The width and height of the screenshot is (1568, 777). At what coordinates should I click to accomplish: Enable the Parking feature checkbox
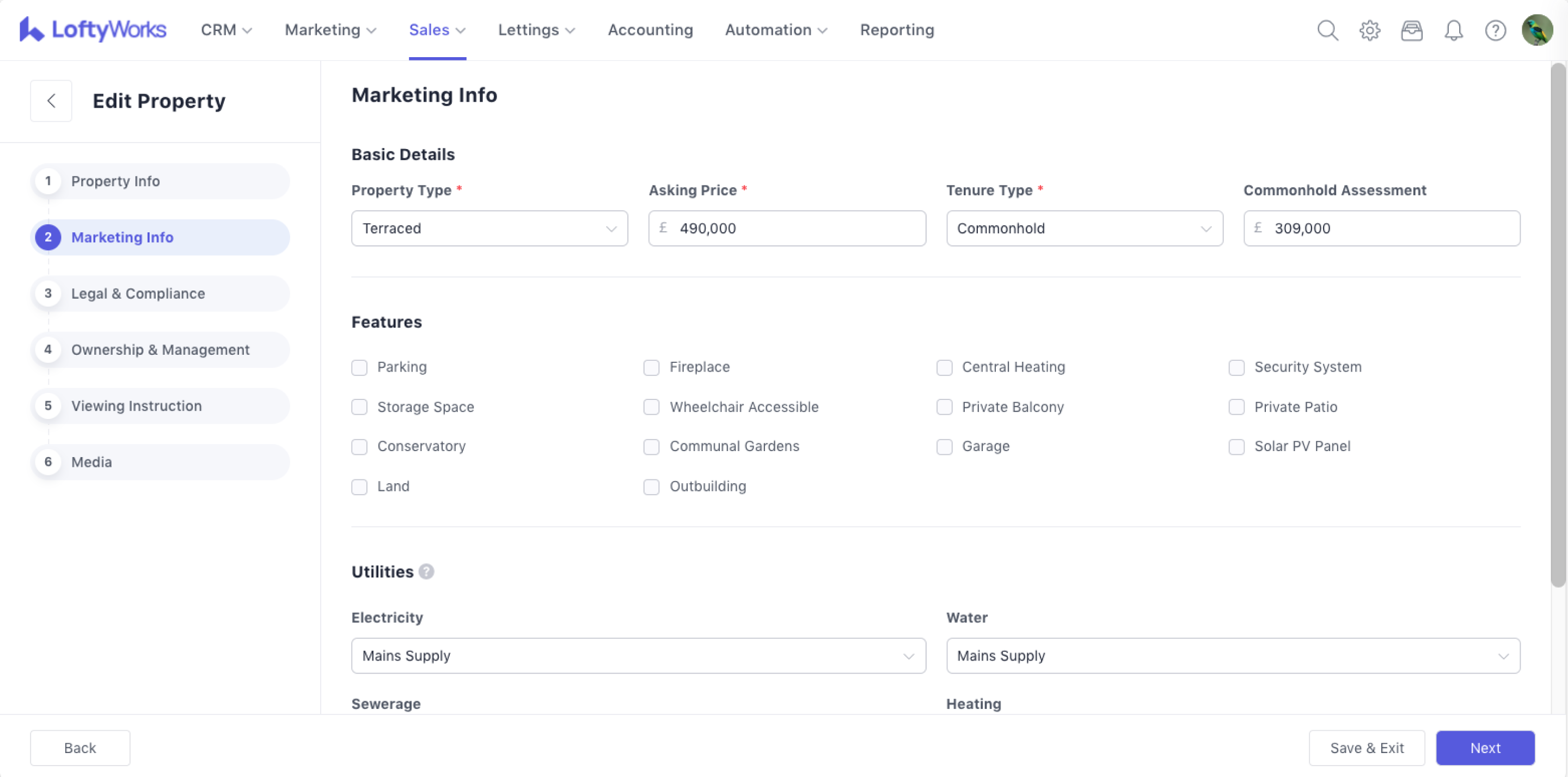359,367
